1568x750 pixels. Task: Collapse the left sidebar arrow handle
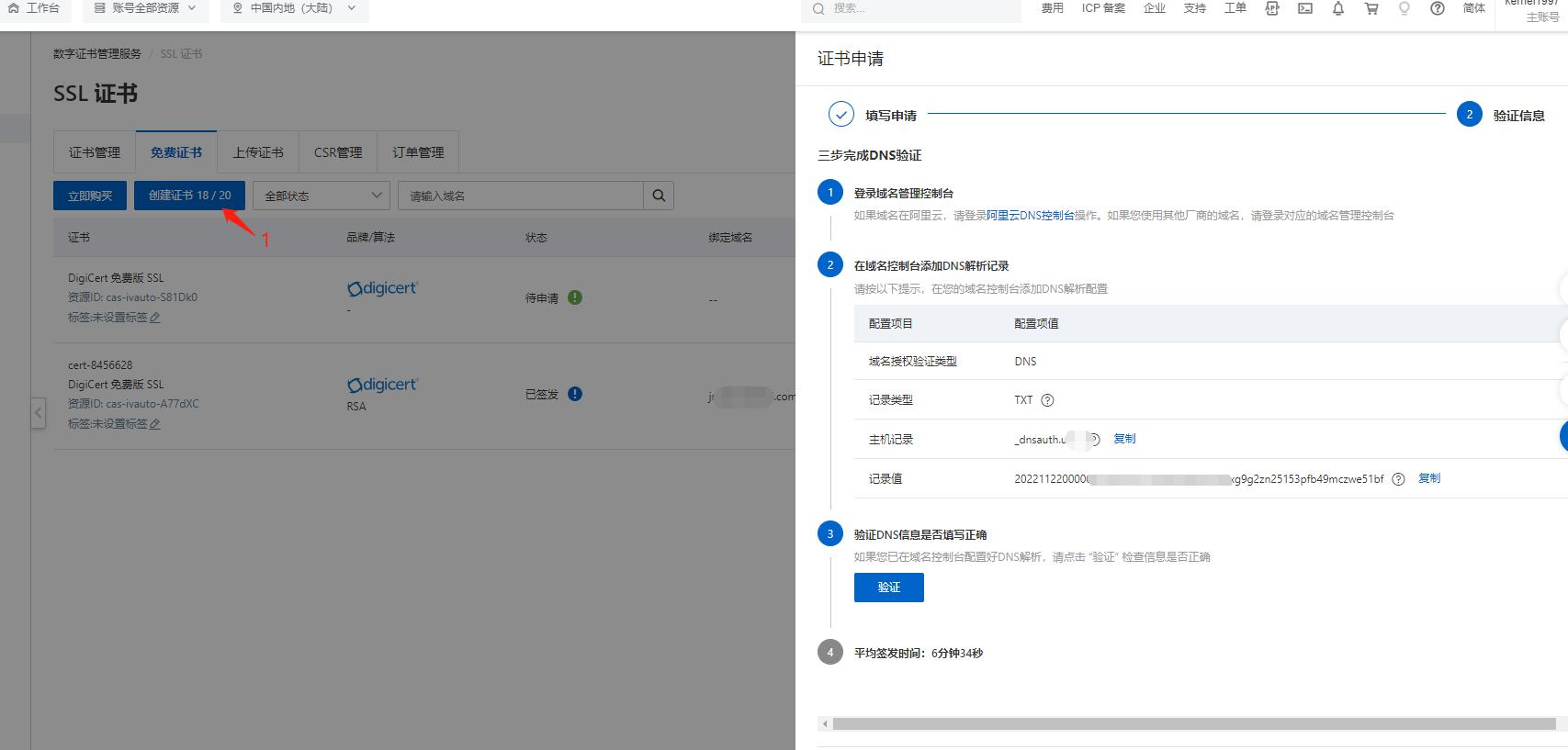pyautogui.click(x=38, y=412)
